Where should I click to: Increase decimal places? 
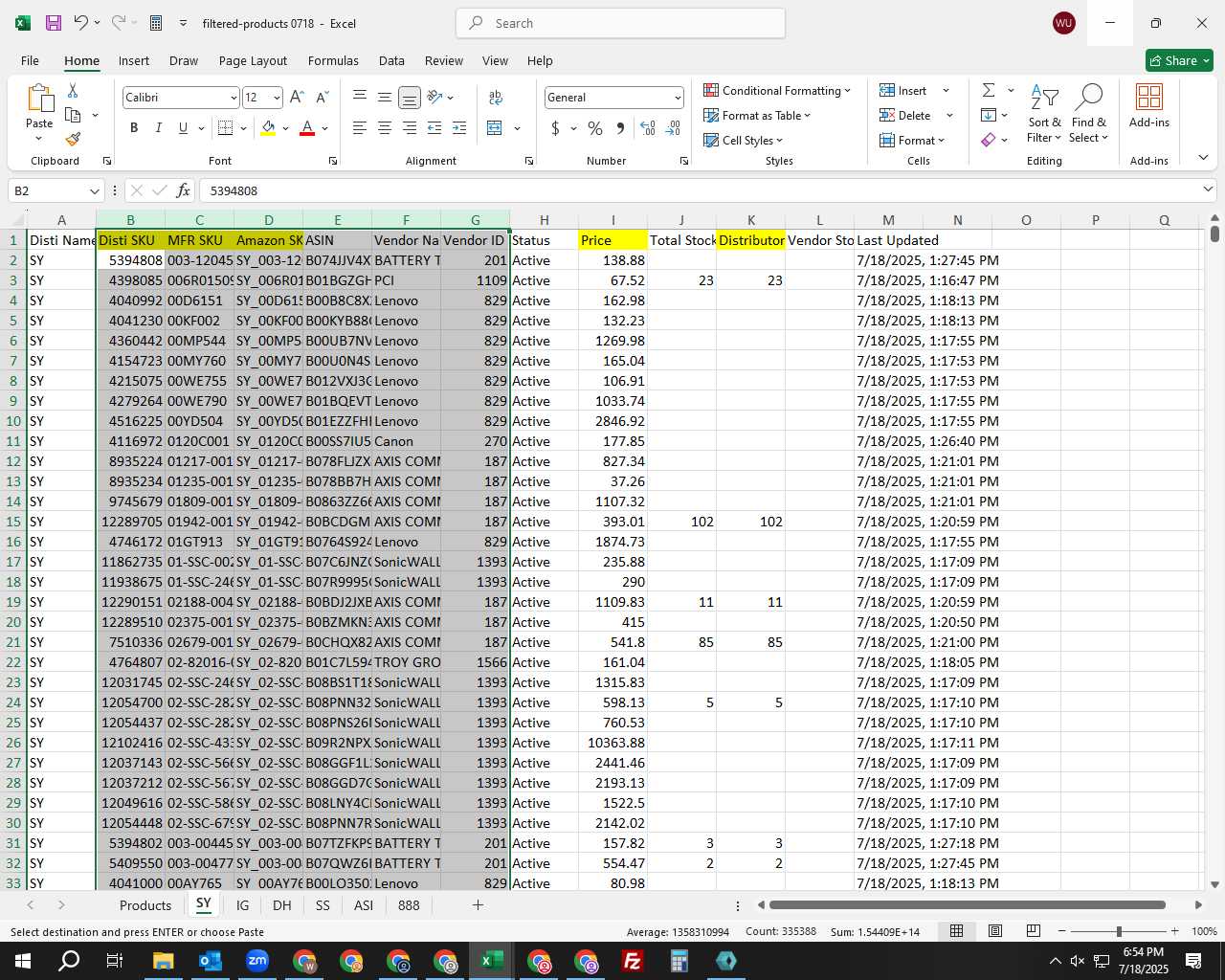[x=648, y=127]
